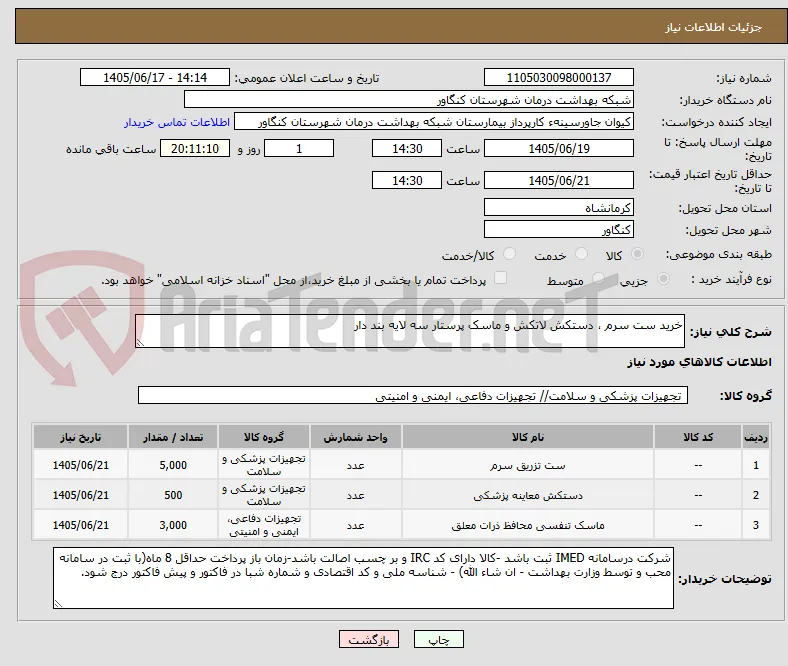Select the کالا radio button
This screenshot has height=666, width=788.
click(637, 254)
